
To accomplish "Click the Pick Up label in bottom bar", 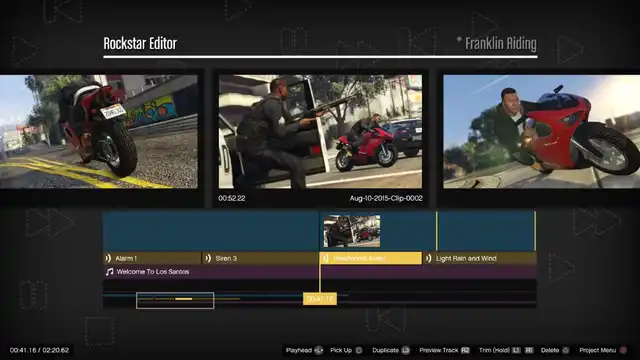I will (x=341, y=350).
